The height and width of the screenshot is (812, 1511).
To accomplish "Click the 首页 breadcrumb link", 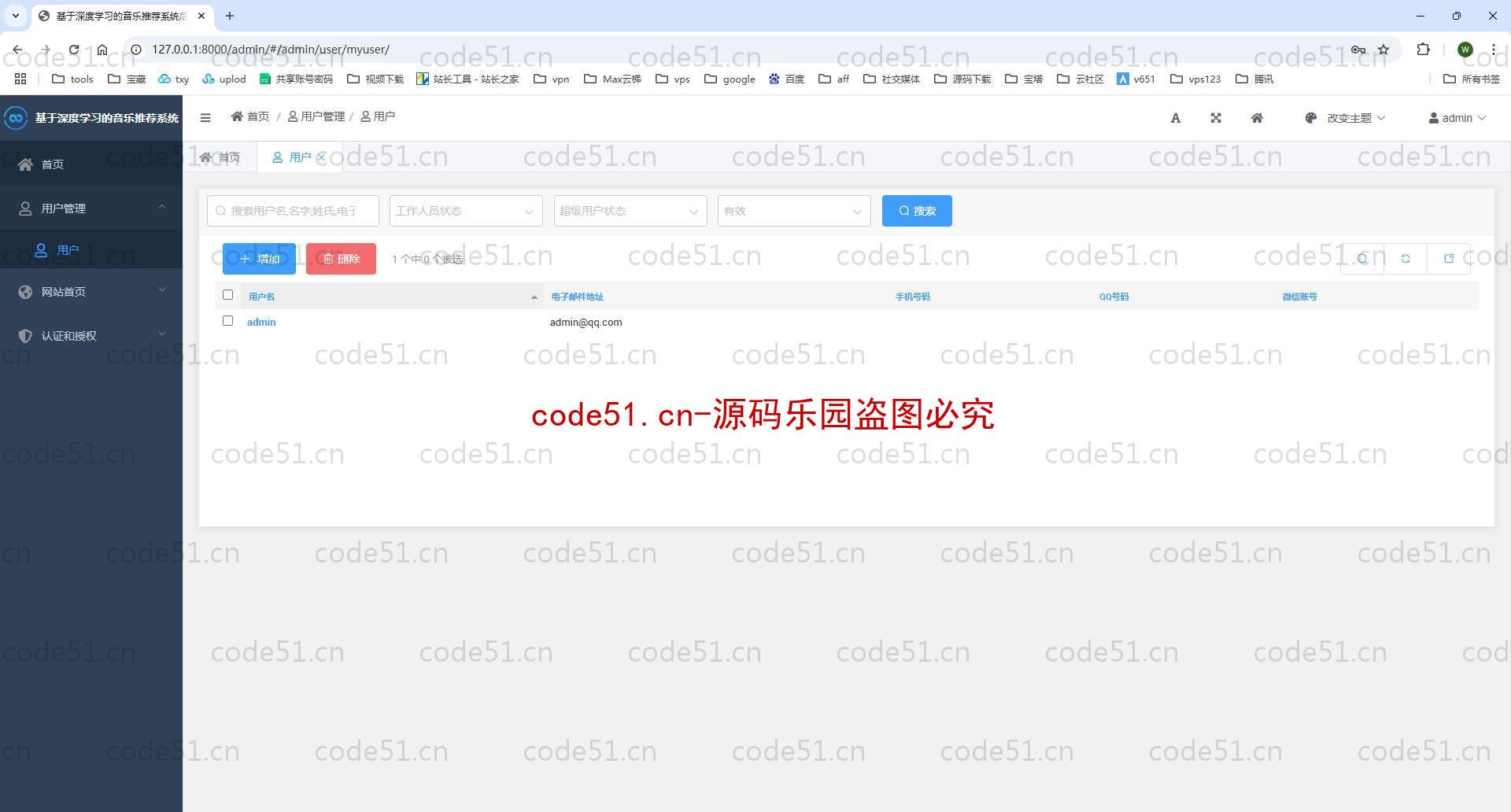I will 250,116.
